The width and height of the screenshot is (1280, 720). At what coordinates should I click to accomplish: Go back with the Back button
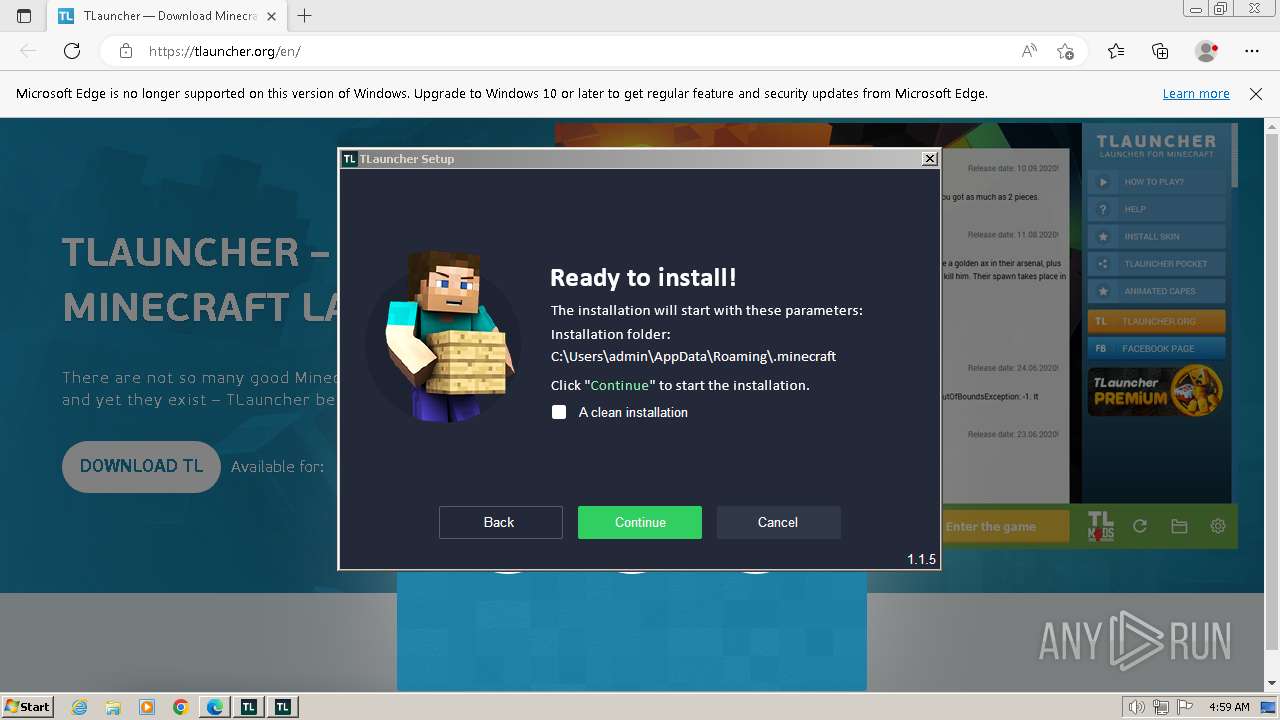point(499,522)
